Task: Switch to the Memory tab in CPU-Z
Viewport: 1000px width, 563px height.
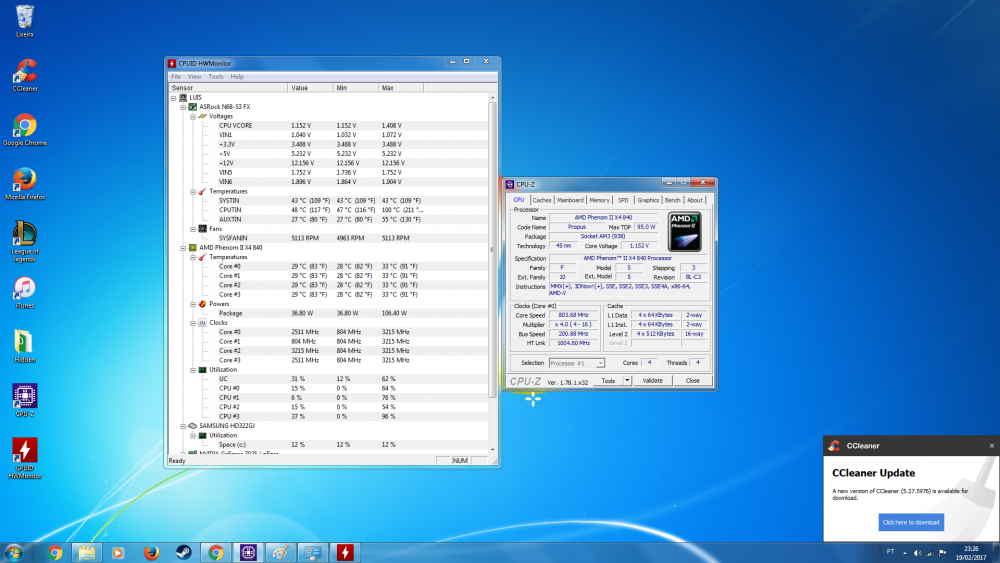Action: (x=599, y=200)
